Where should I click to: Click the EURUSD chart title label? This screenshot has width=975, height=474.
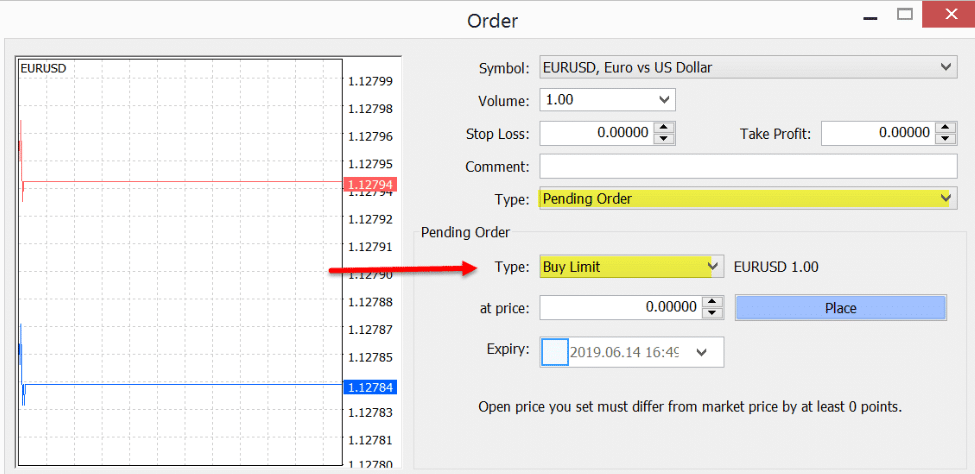[43, 68]
